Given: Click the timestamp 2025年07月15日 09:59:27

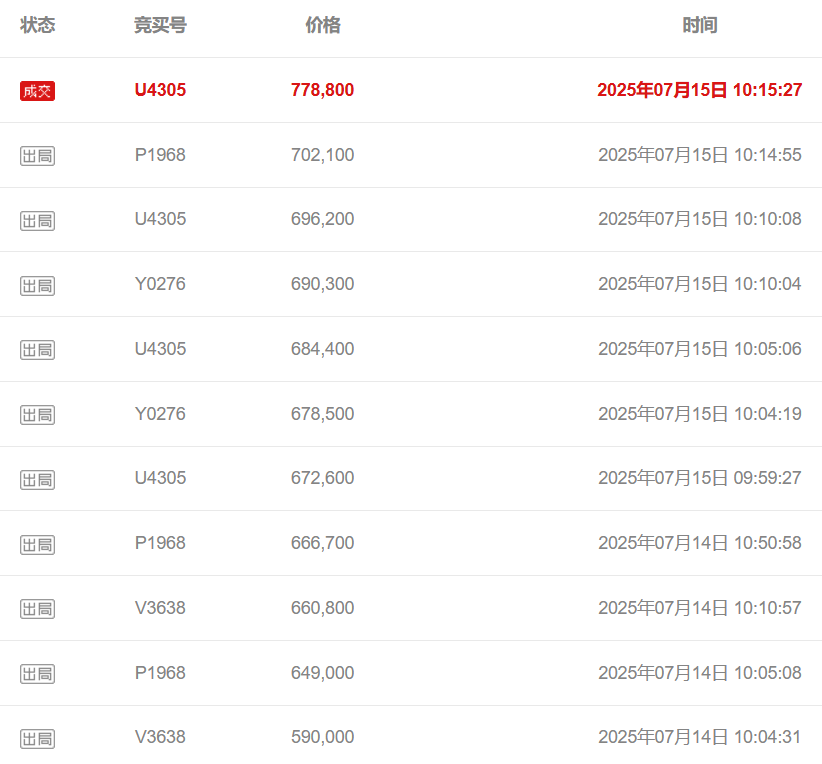Looking at the screenshot, I should tap(699, 478).
